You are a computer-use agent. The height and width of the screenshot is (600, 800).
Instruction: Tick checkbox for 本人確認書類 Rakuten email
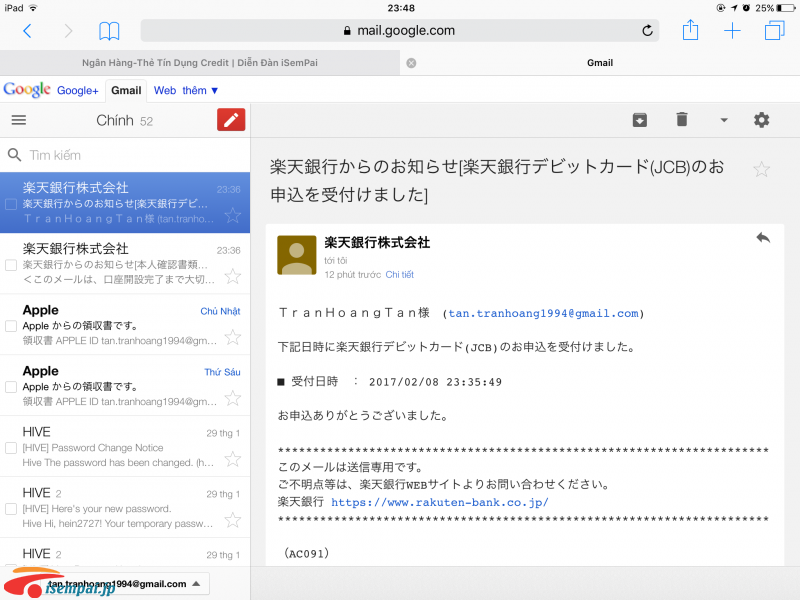coord(11,265)
